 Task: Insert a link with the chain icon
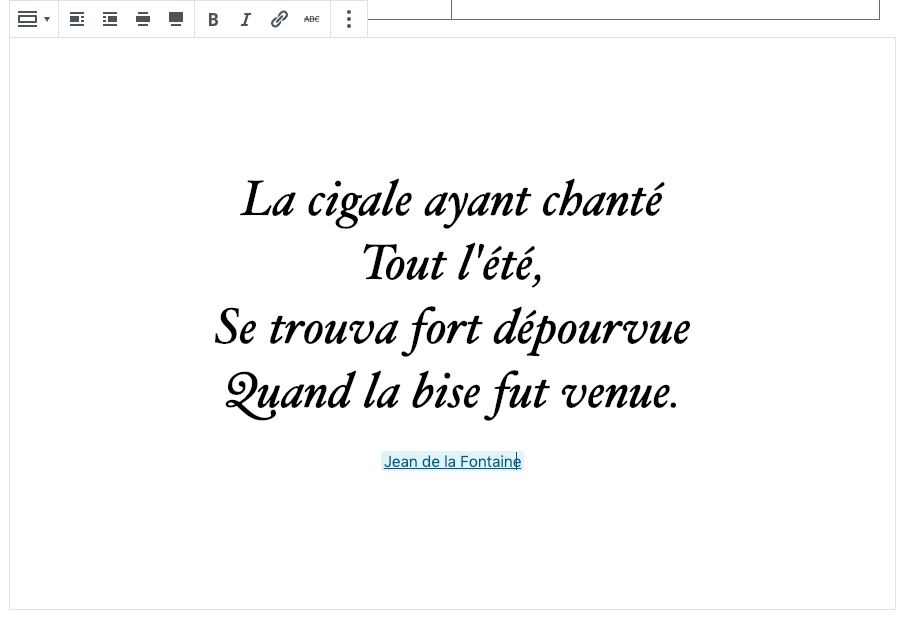[x=279, y=19]
